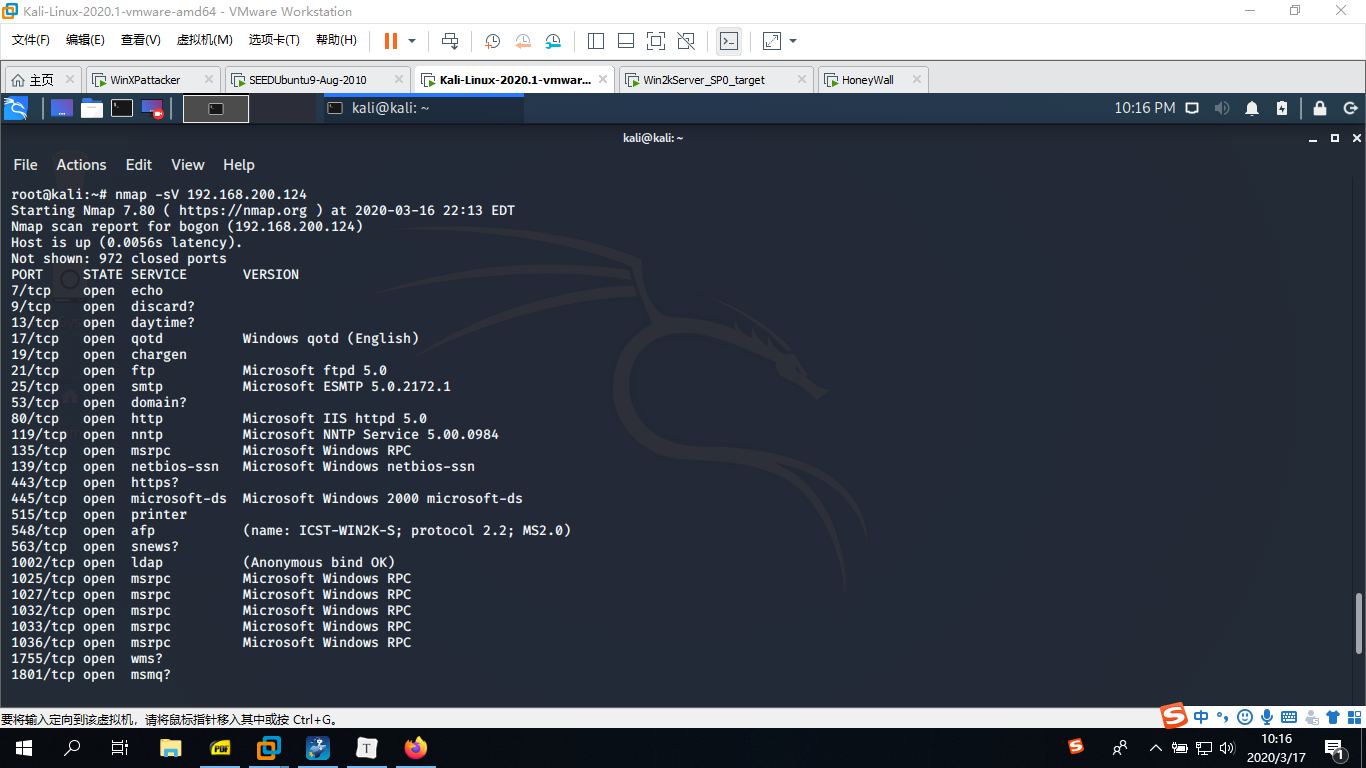
Task: Open the terminal Help menu
Action: click(x=239, y=165)
